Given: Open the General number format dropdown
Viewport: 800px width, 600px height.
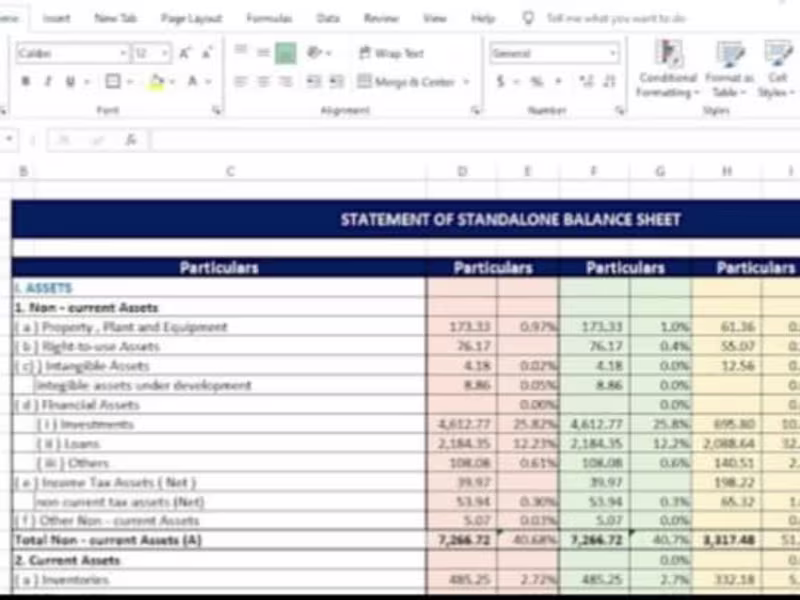Looking at the screenshot, I should coord(612,53).
